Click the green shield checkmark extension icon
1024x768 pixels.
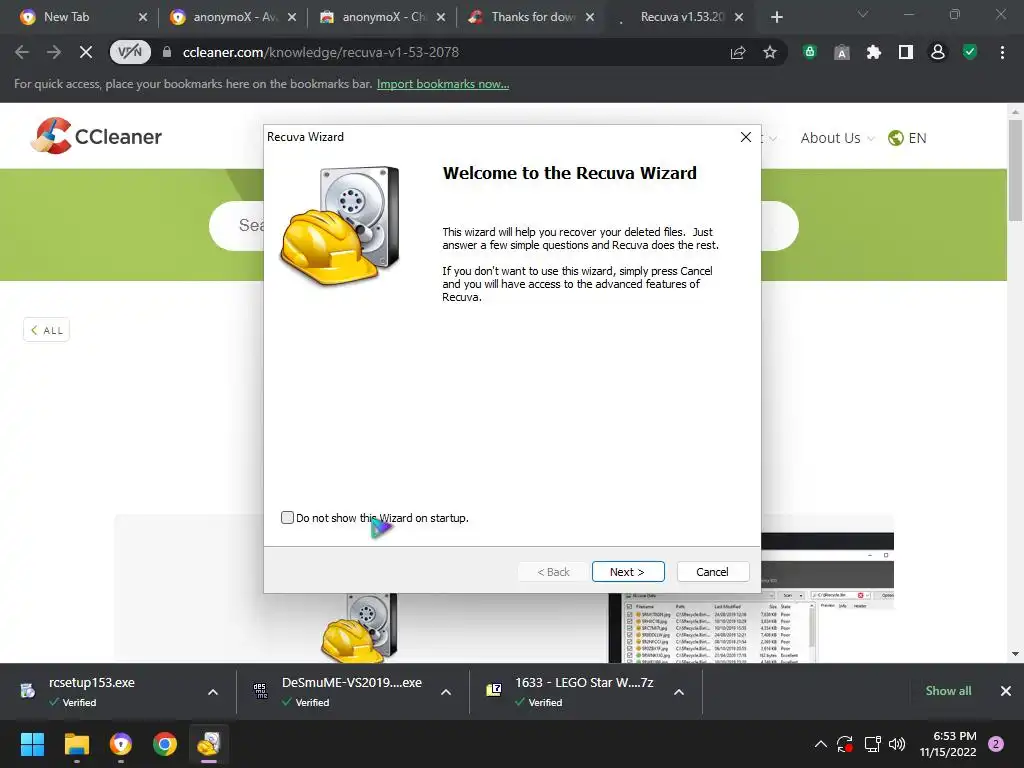pyautogui.click(x=970, y=52)
